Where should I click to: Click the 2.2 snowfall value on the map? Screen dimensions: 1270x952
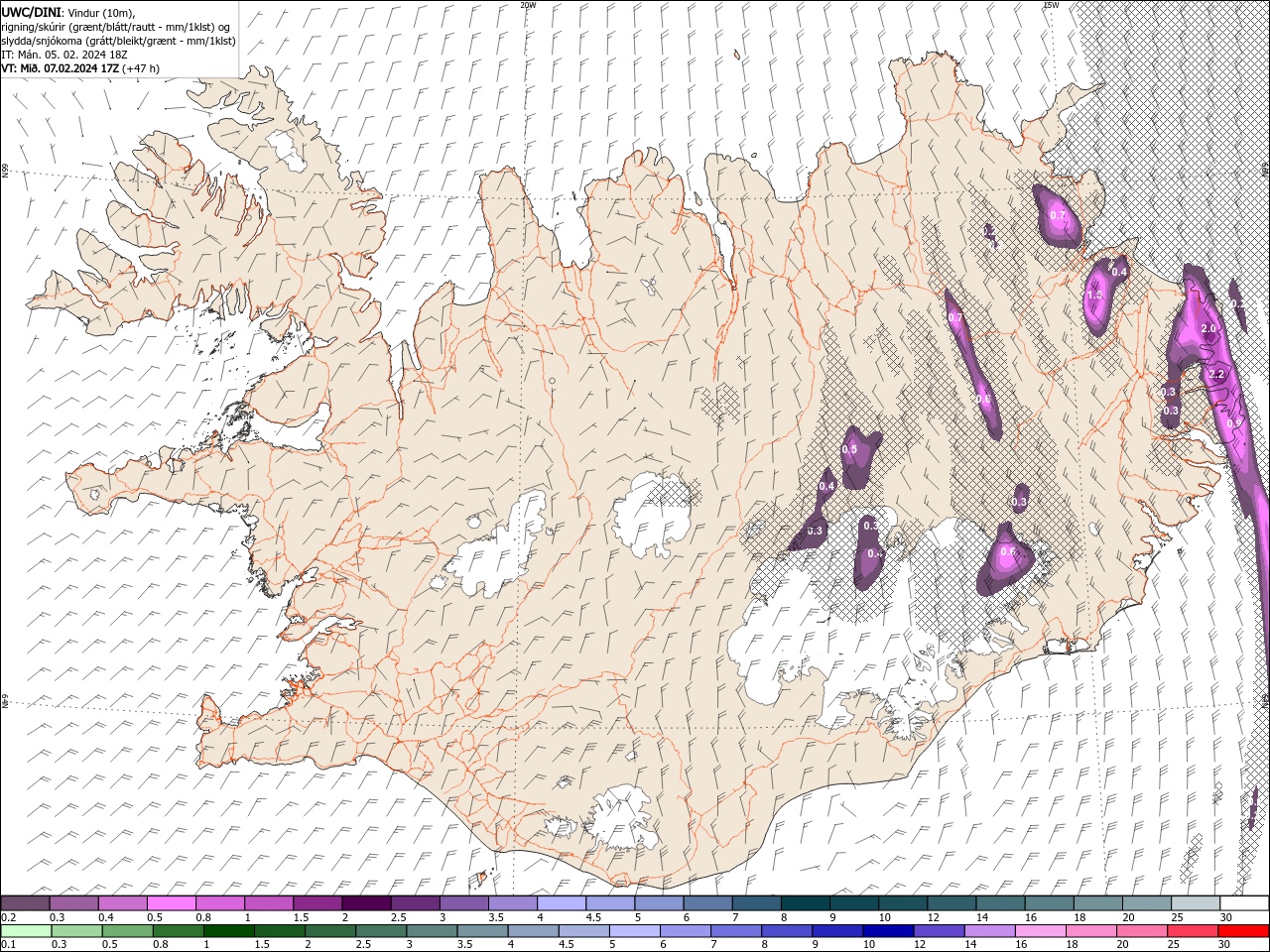(1216, 374)
